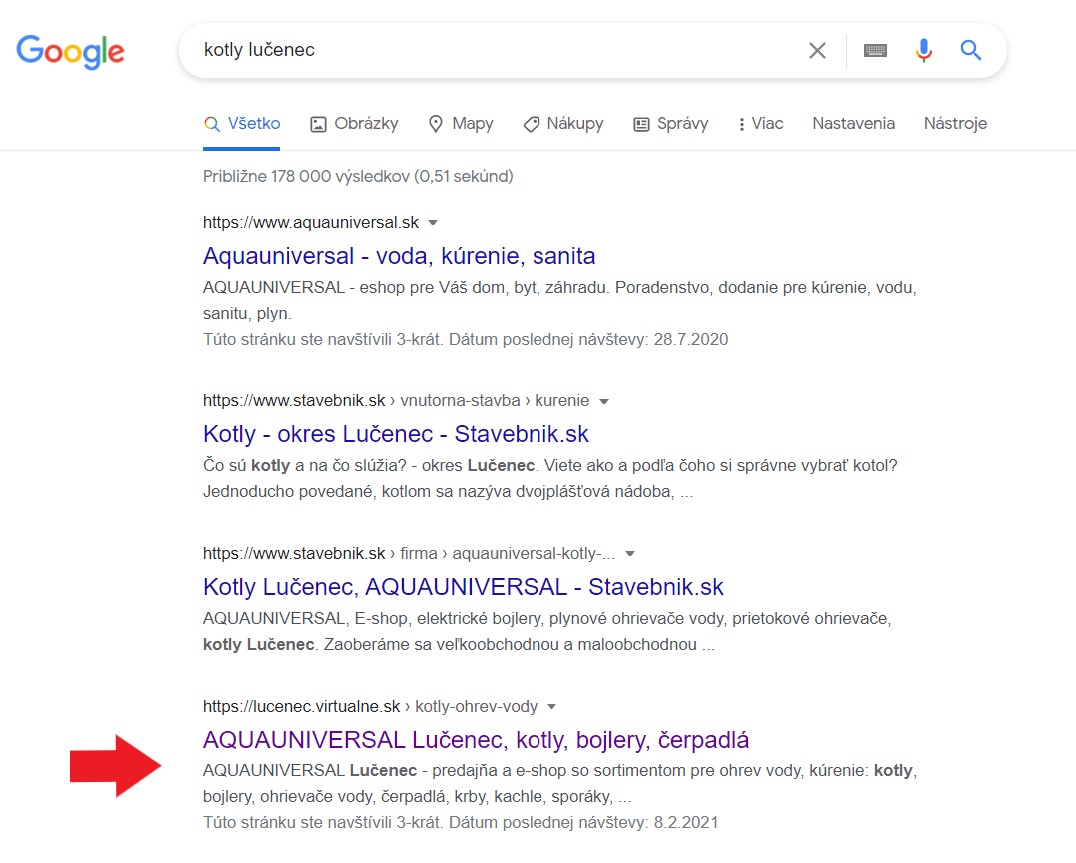
Task: Click the snippet starting Čo sú kotly
Action: click(x=550, y=479)
